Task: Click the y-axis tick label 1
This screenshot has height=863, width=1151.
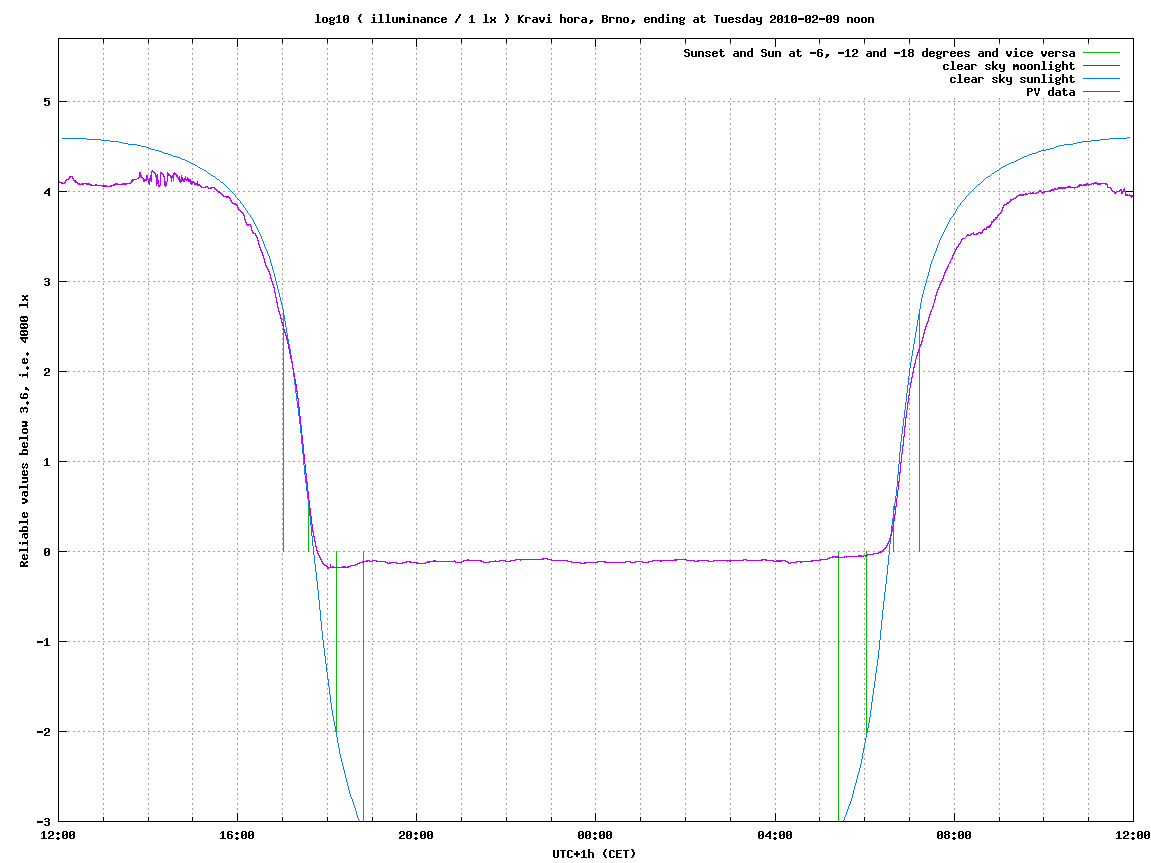Action: tap(47, 462)
